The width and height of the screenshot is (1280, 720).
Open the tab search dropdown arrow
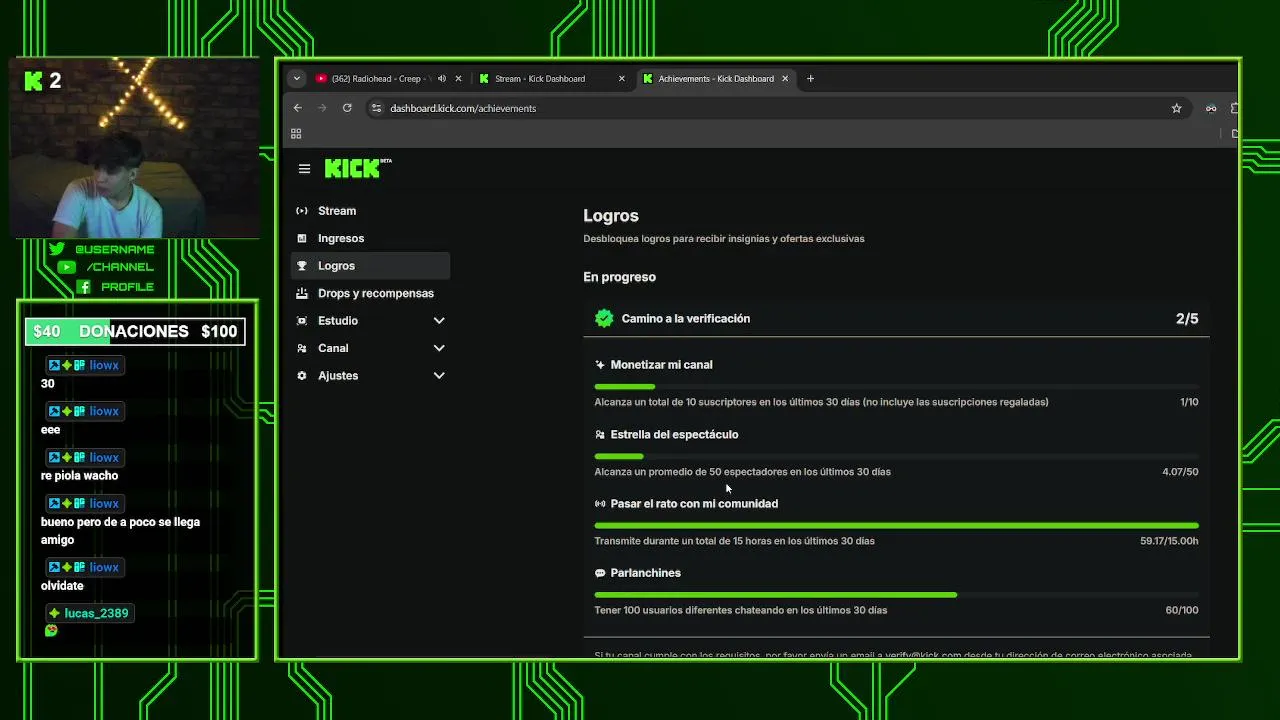click(296, 79)
